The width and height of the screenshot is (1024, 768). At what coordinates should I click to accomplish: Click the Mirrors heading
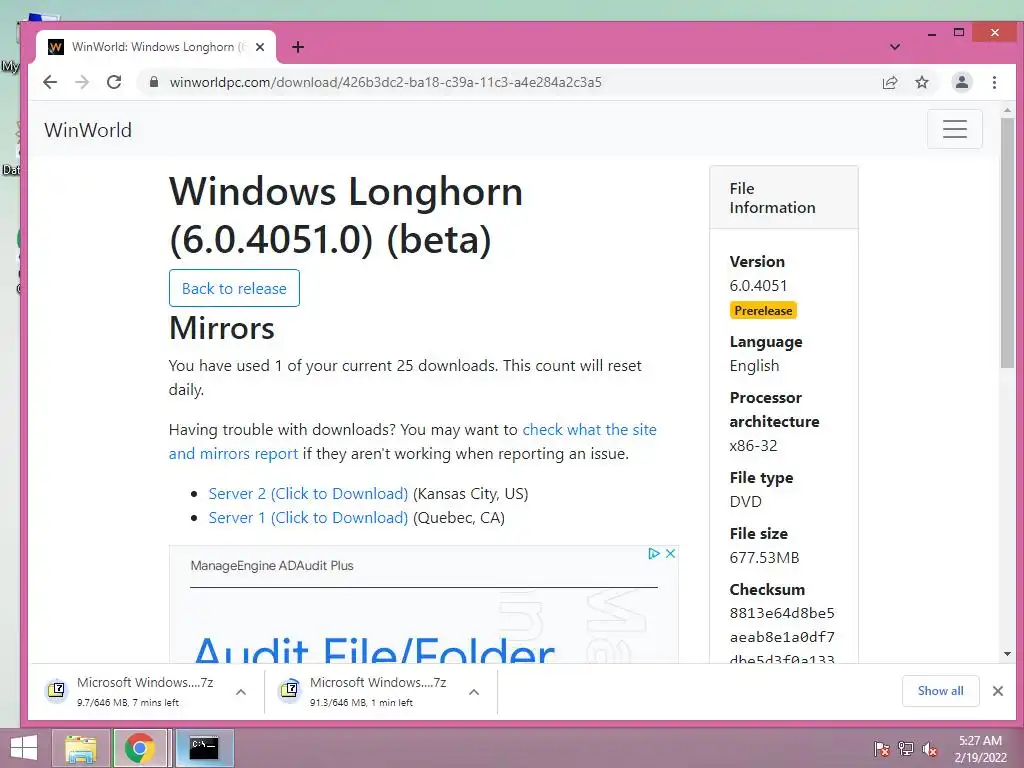point(221,328)
